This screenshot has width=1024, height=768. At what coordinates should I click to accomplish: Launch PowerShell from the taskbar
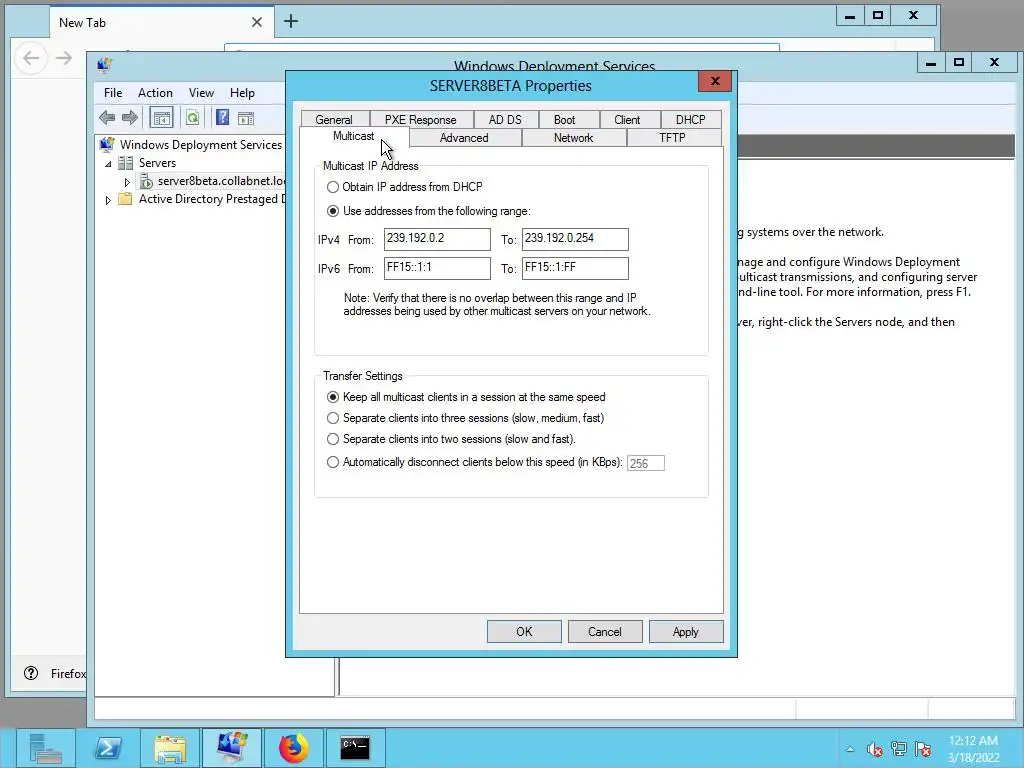tap(108, 748)
